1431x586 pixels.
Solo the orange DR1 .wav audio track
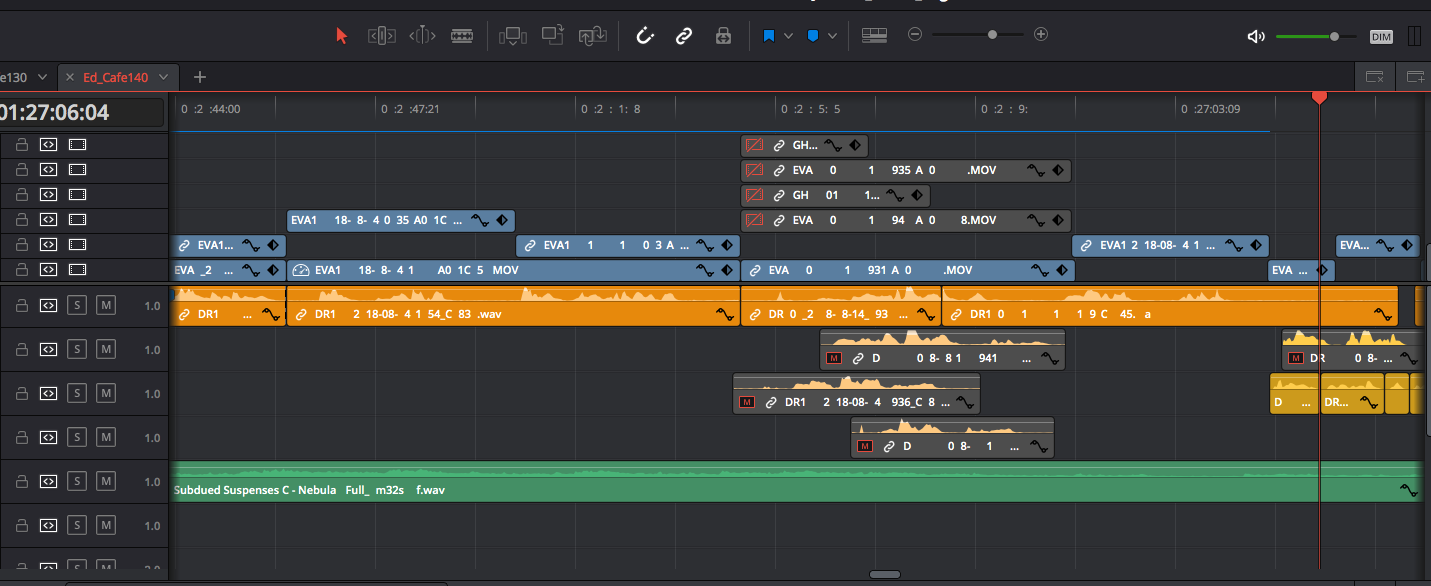tap(76, 306)
